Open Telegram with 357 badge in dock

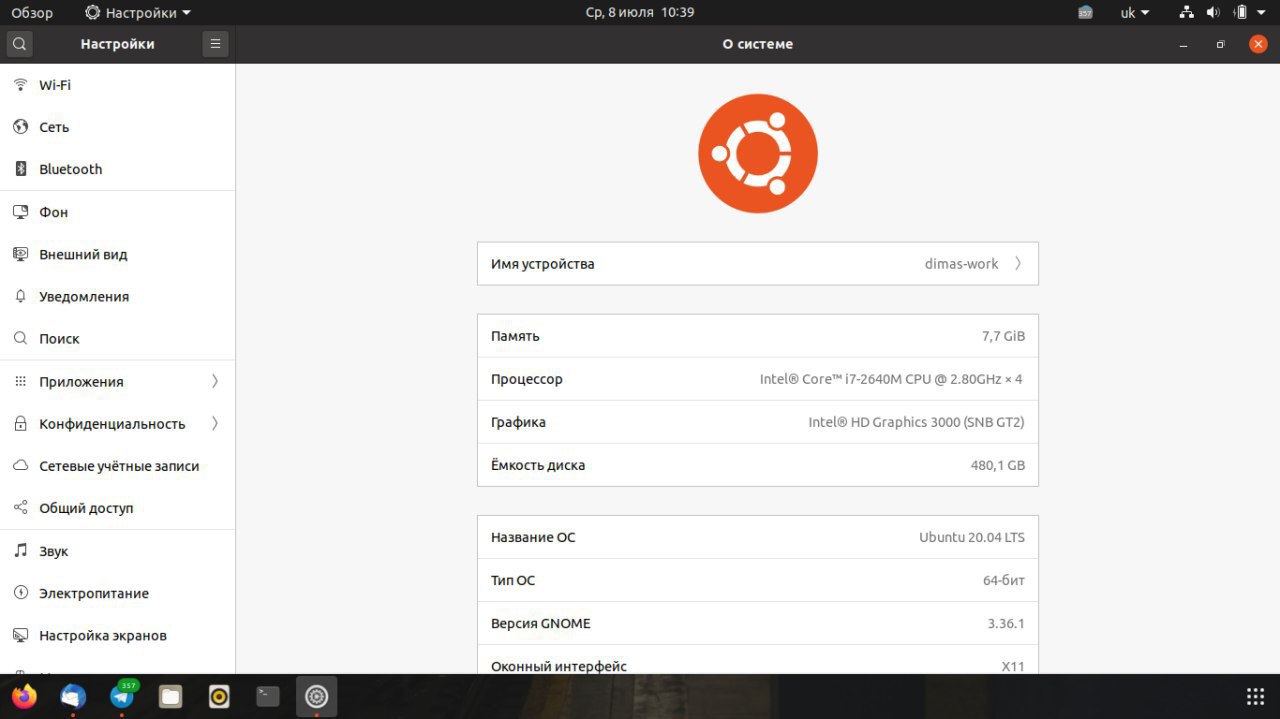tap(122, 696)
